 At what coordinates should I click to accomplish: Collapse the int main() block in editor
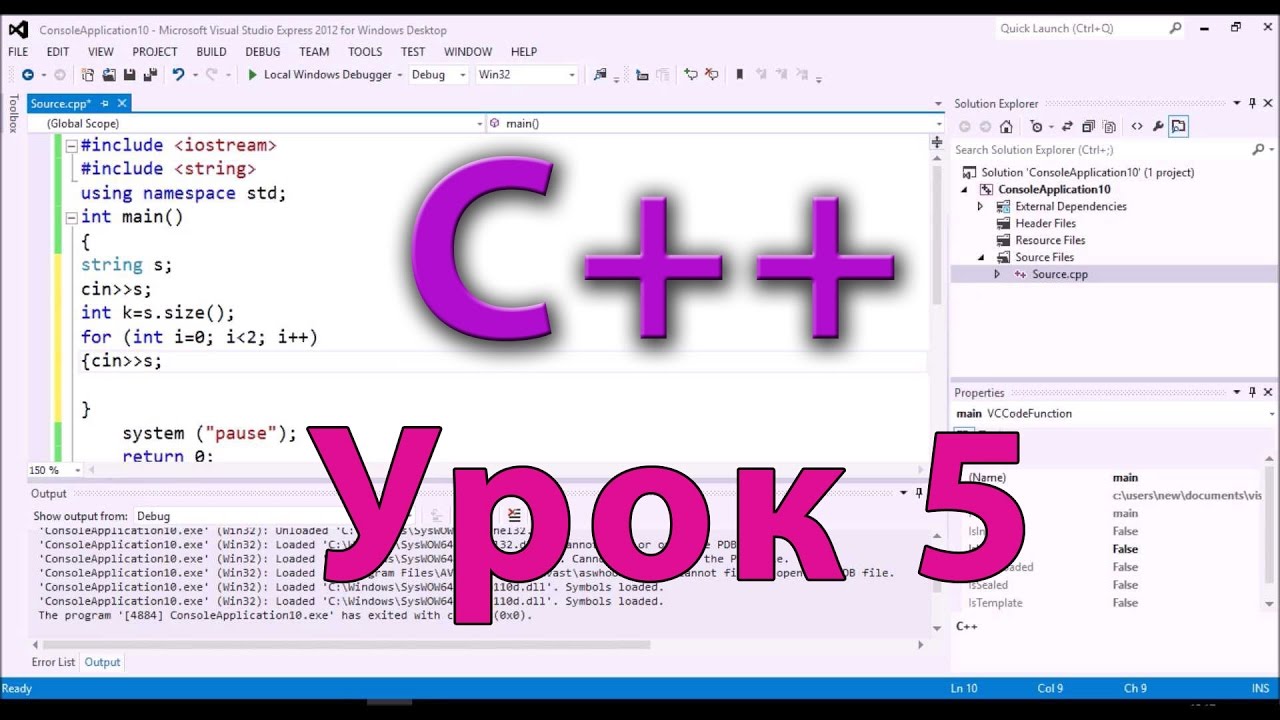pos(71,218)
